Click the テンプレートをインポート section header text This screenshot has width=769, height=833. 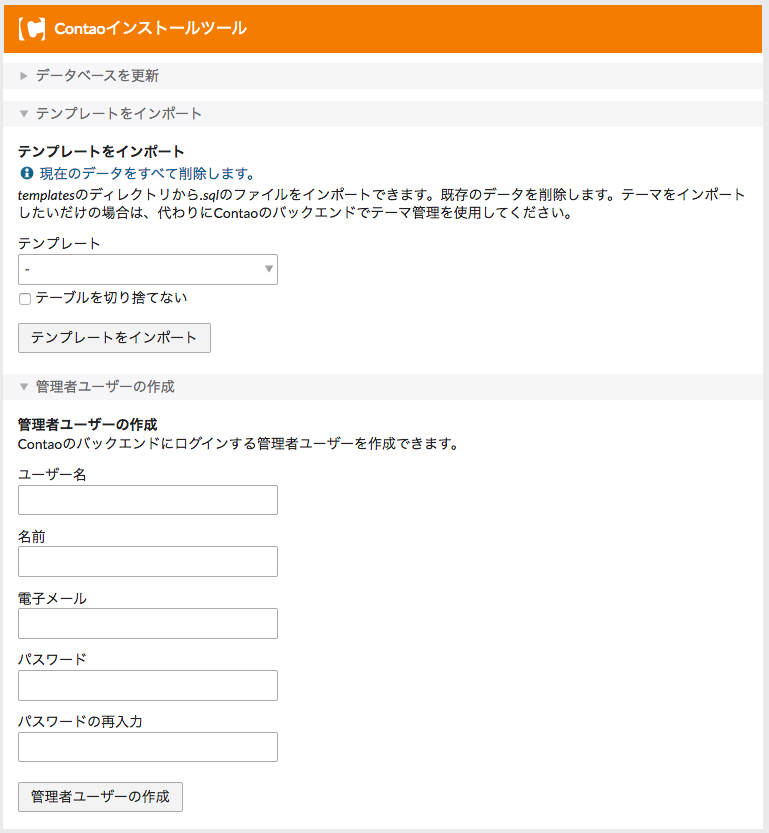[x=119, y=114]
